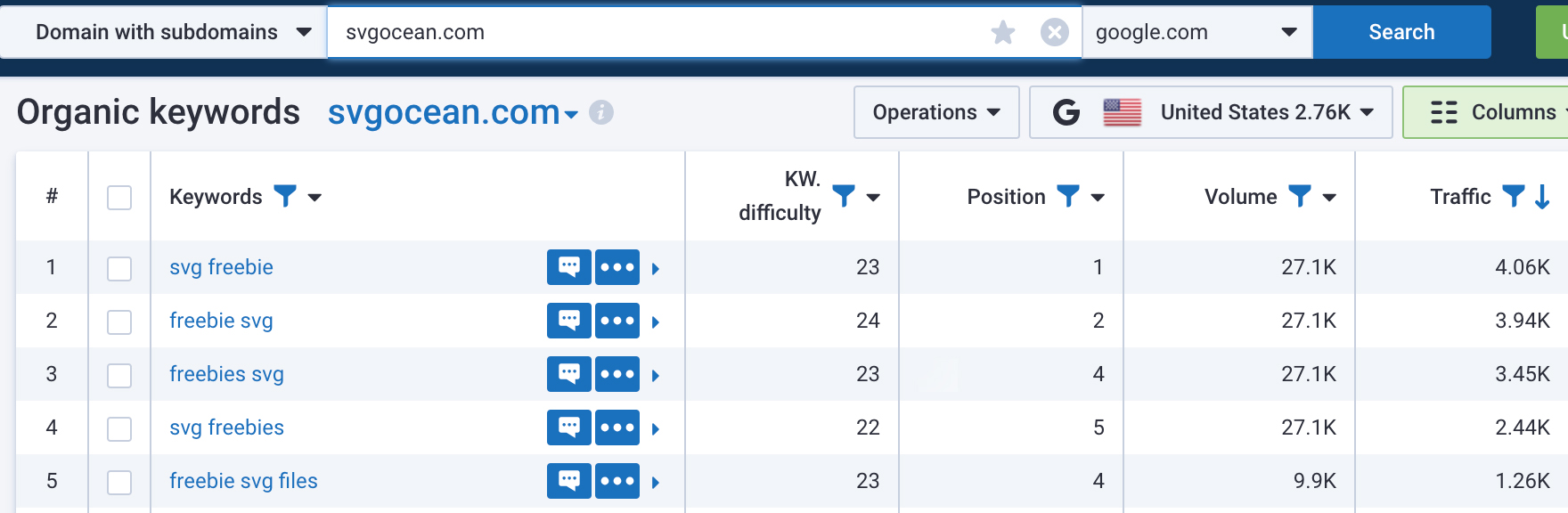Open the United States 2.76K region dropdown
Viewport: 1568px width, 513px height.
click(1211, 112)
